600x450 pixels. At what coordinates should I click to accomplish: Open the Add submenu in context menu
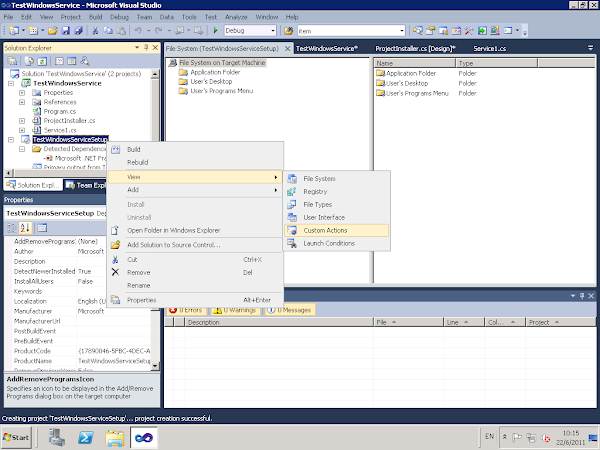pos(196,190)
